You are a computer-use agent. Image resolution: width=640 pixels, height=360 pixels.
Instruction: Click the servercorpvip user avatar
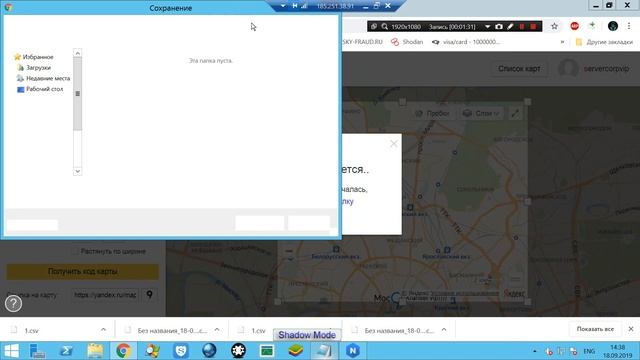568,68
